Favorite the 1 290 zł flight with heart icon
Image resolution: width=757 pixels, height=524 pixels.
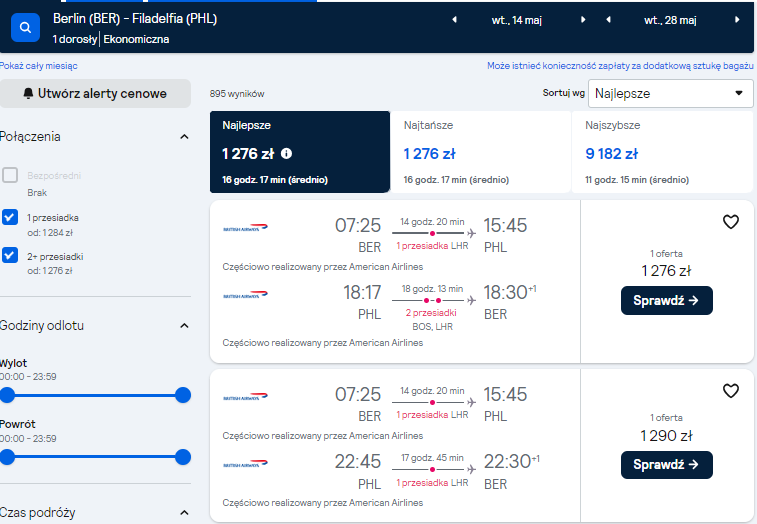730,391
